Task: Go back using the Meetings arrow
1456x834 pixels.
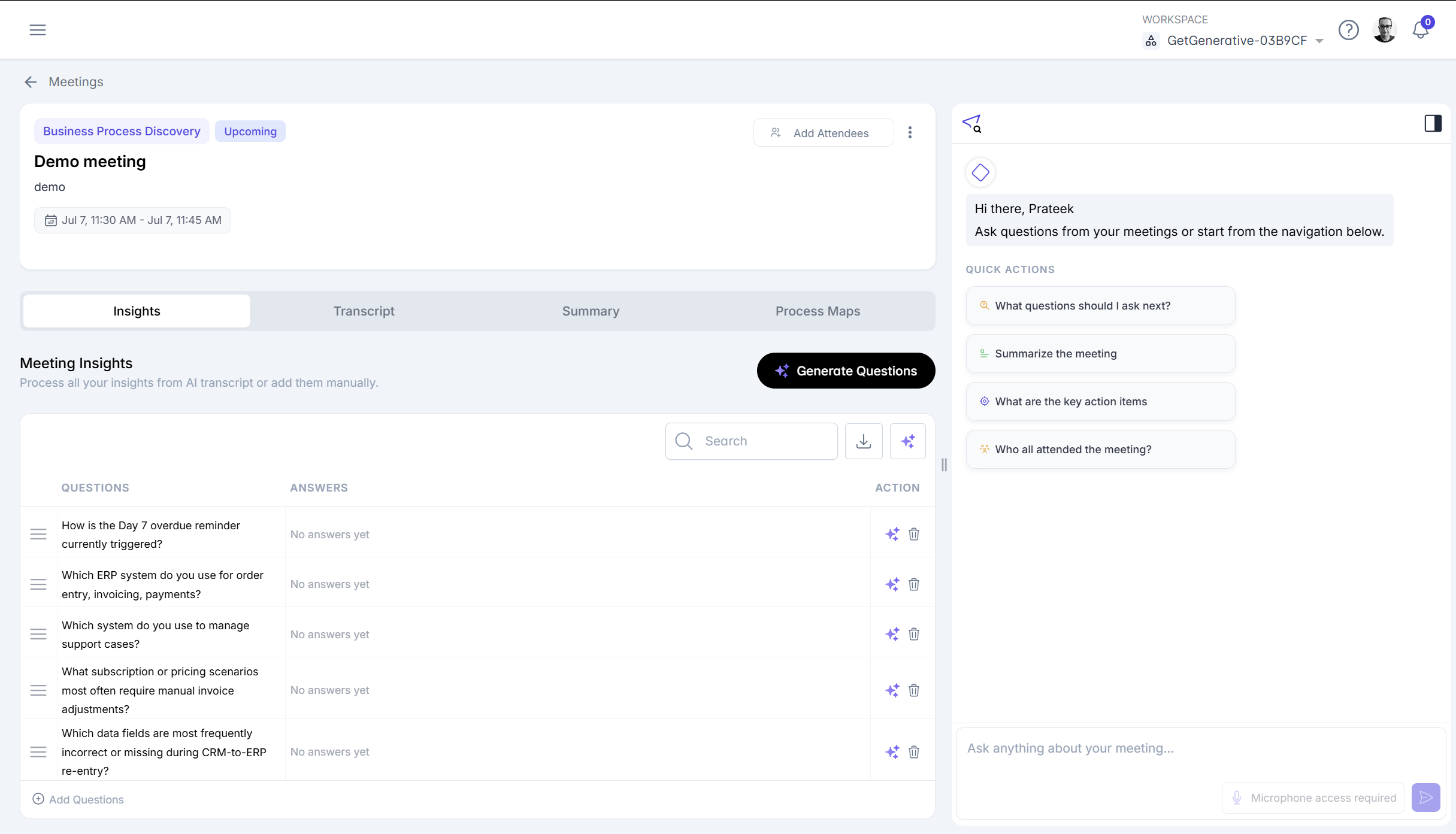Action: [x=31, y=82]
